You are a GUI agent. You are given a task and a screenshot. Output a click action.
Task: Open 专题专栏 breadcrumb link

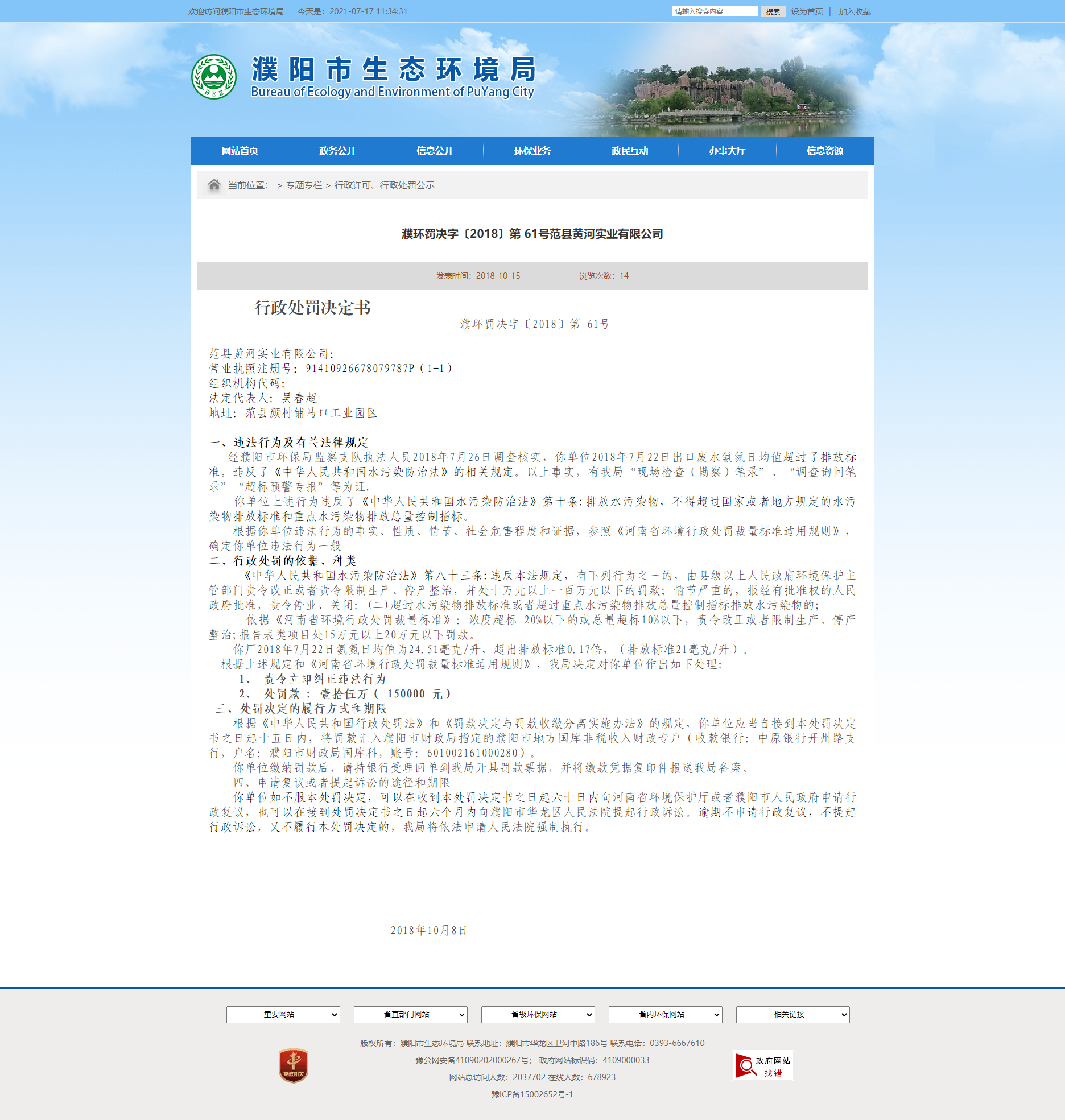[304, 185]
